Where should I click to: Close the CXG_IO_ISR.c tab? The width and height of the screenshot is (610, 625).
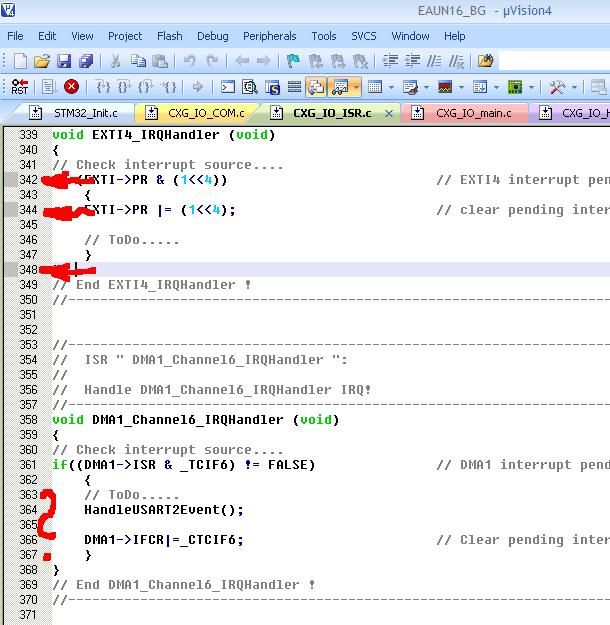389,114
